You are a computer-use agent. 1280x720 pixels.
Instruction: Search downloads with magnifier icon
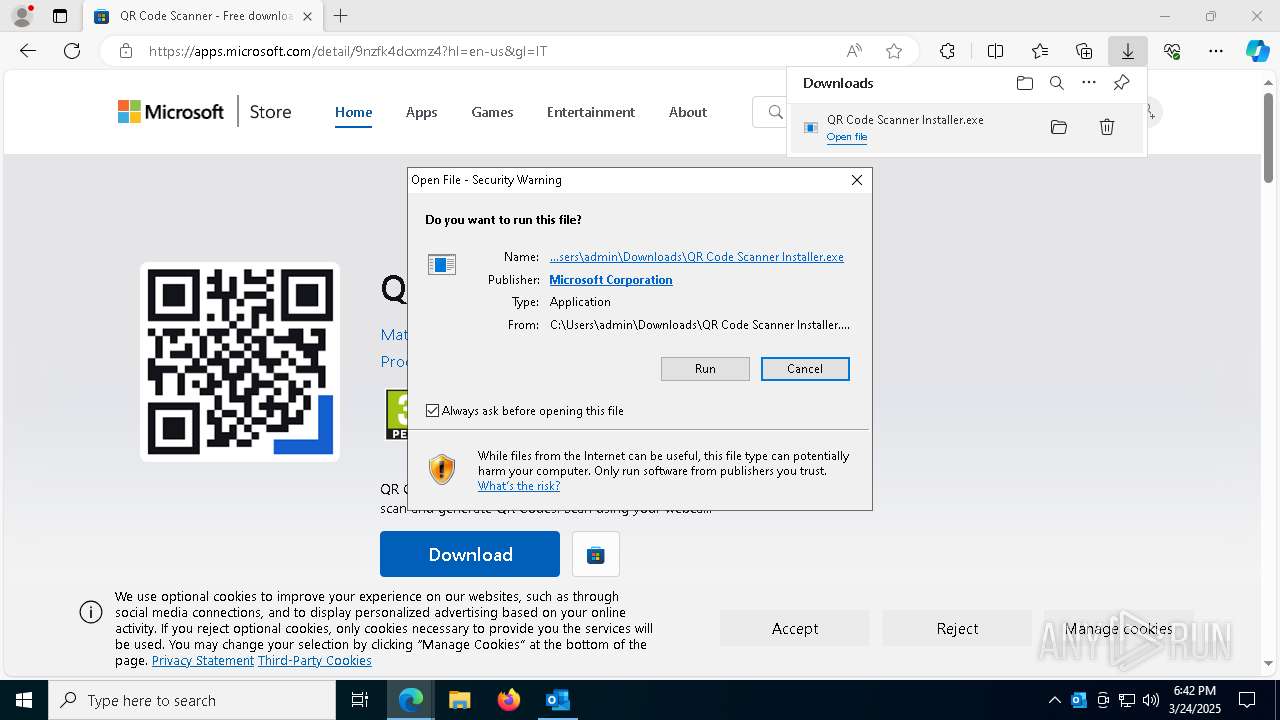tap(1056, 83)
